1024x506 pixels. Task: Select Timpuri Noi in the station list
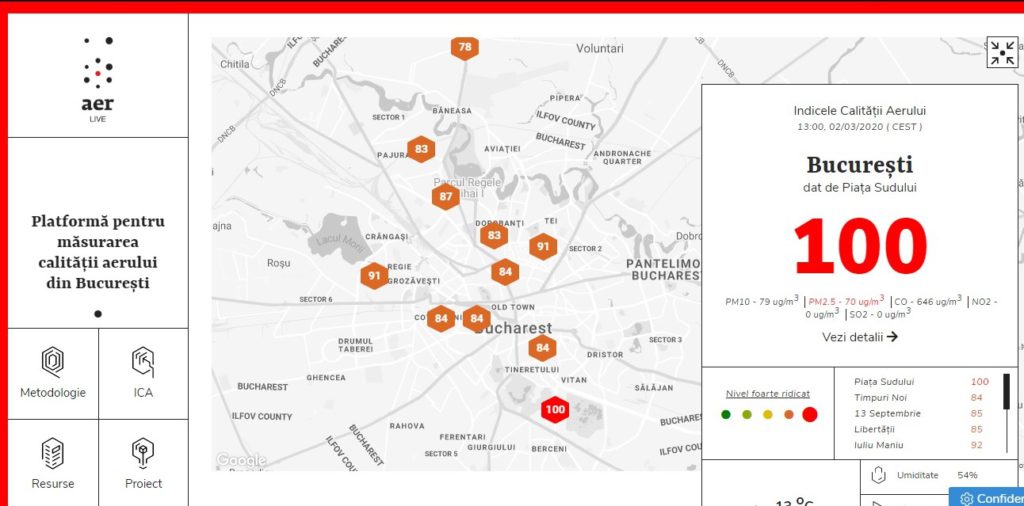pos(880,397)
